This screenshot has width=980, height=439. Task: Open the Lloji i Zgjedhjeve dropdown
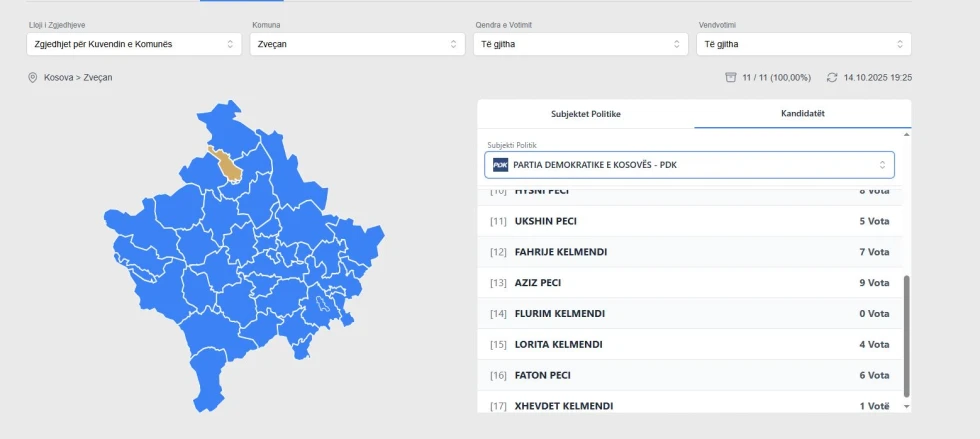click(134, 44)
